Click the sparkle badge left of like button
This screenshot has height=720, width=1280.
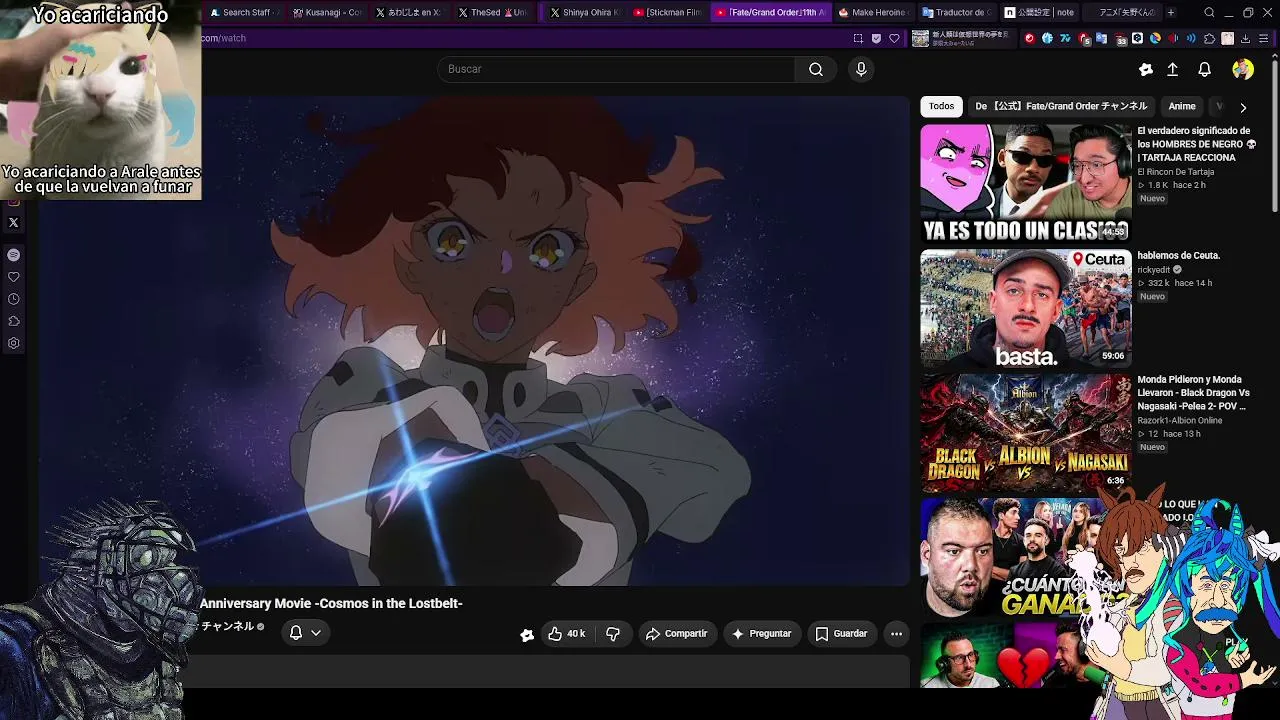click(x=527, y=634)
